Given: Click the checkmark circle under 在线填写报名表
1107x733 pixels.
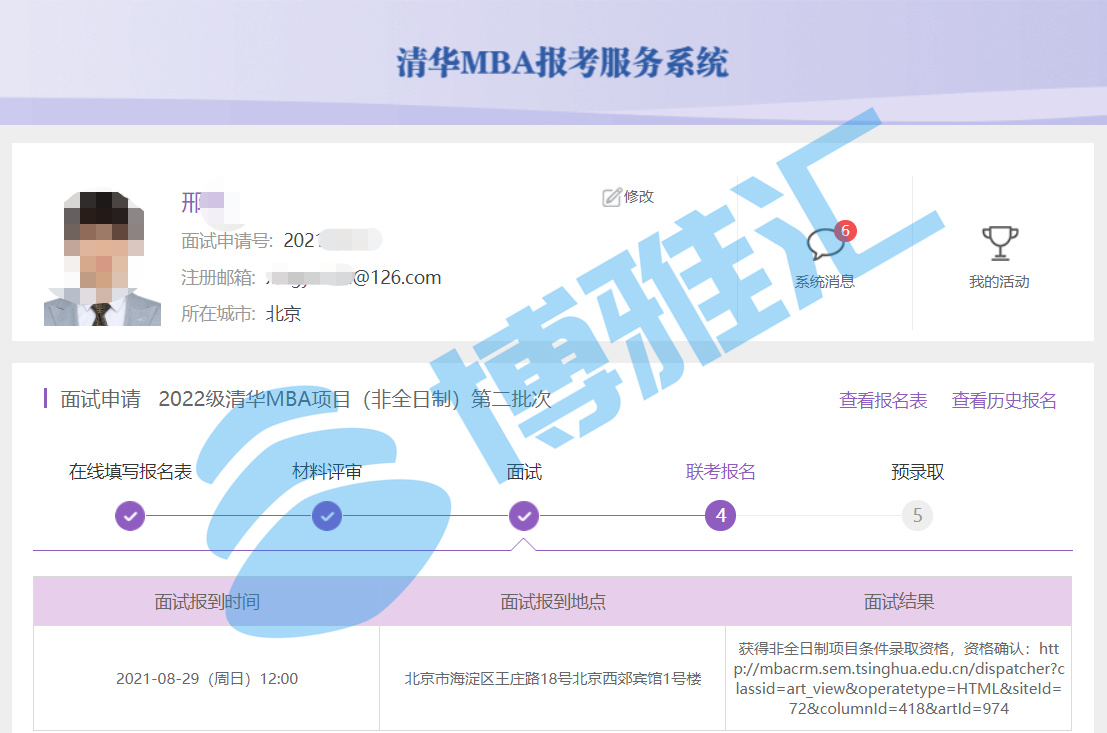Looking at the screenshot, I should point(130,516).
